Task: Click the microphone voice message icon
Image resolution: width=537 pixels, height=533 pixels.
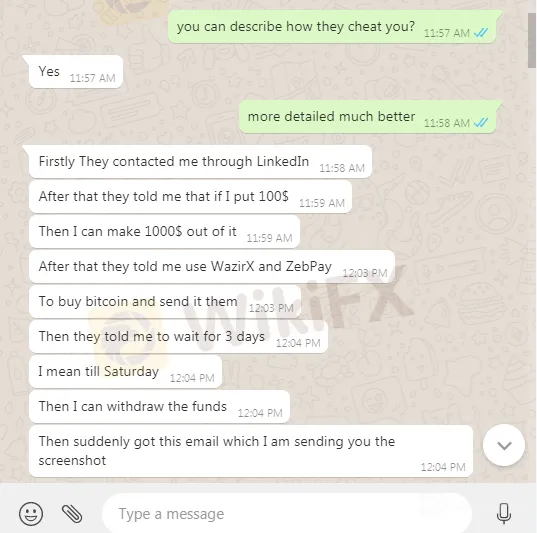Action: coord(503,513)
